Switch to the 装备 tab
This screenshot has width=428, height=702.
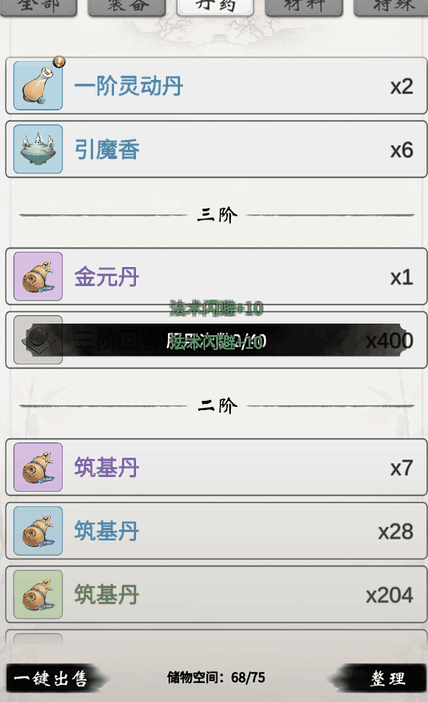[x=127, y=7]
